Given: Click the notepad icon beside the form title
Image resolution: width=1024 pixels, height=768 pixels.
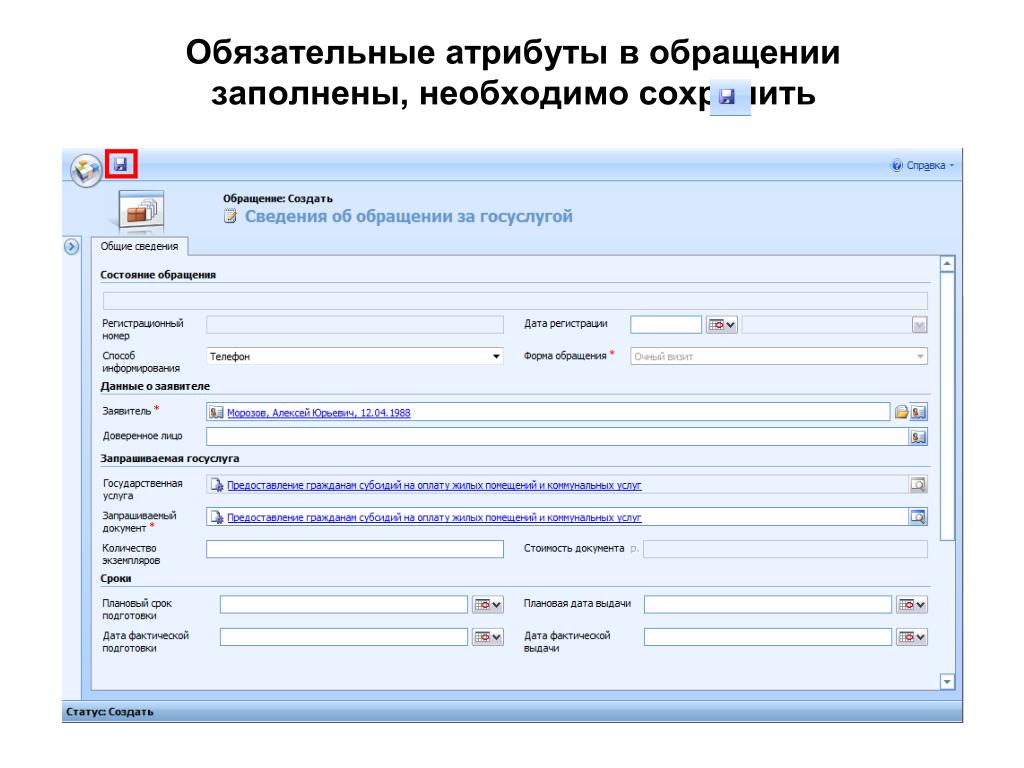Looking at the screenshot, I should point(230,216).
